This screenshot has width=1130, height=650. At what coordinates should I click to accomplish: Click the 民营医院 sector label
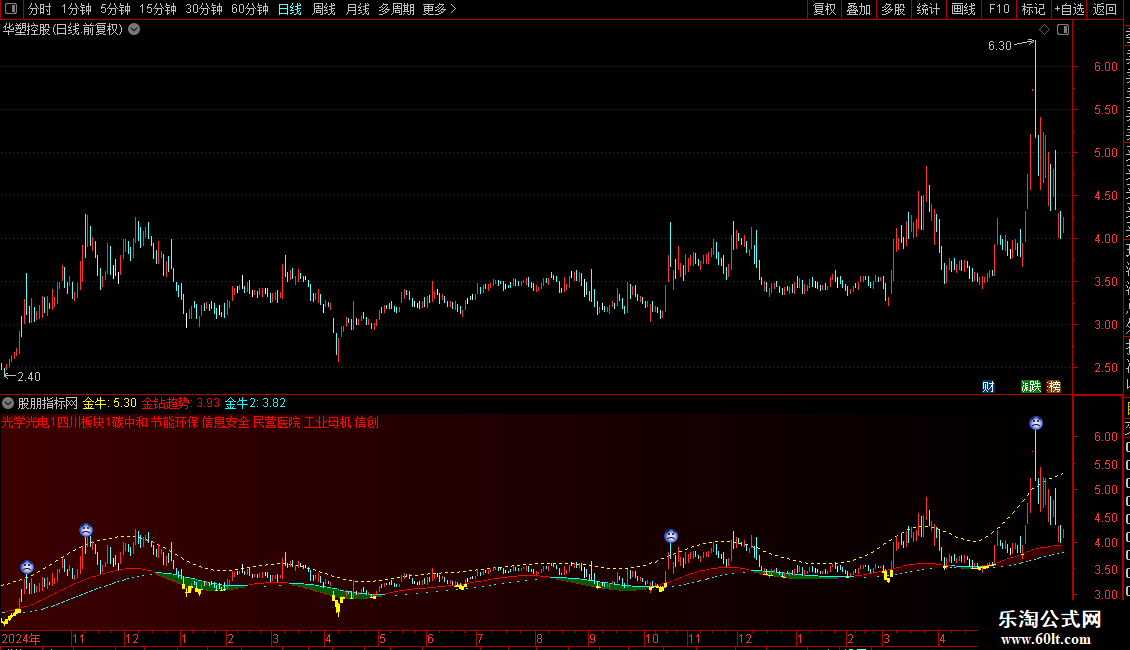[277, 422]
